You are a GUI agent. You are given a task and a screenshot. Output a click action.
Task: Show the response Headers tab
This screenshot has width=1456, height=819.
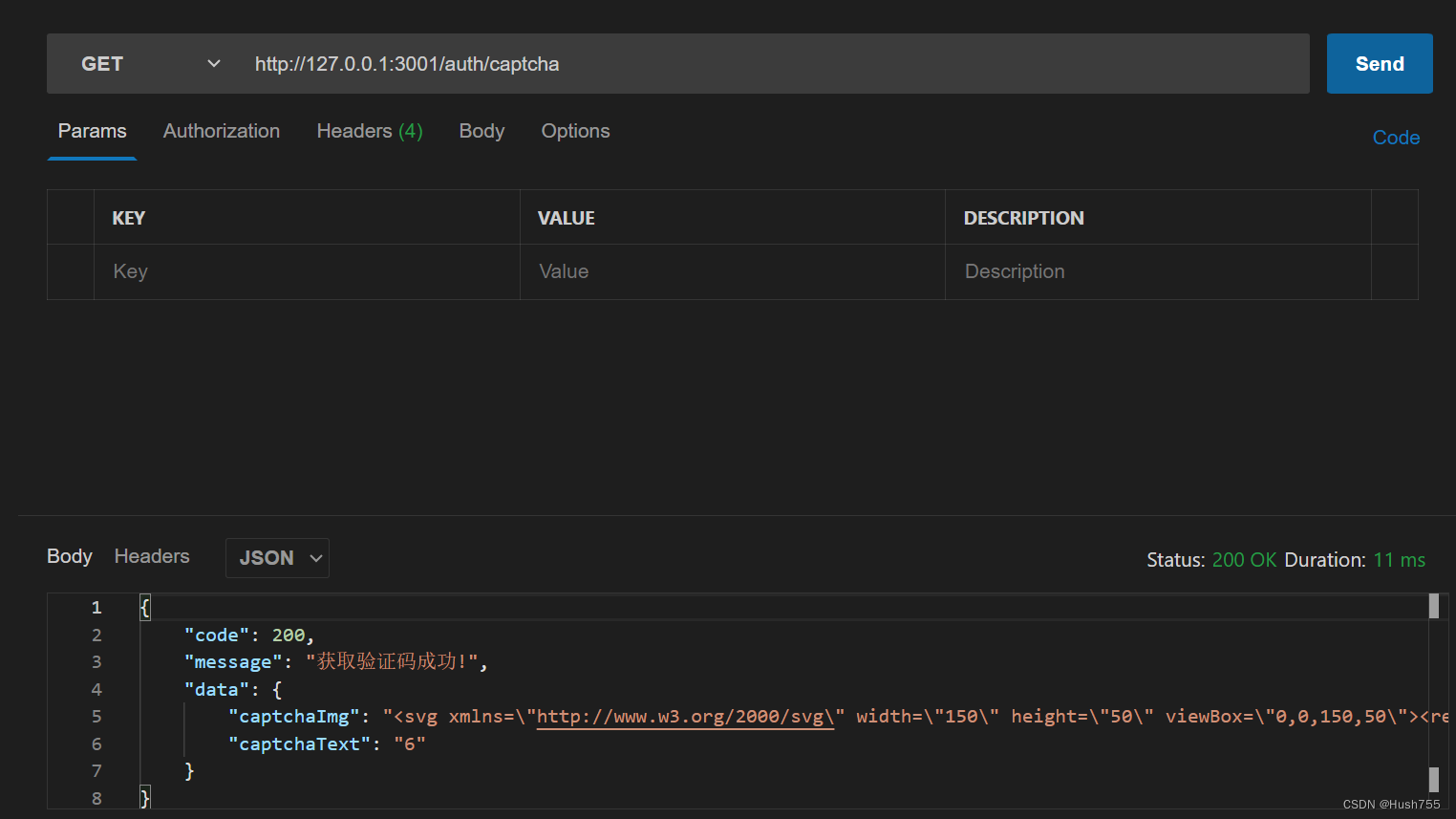(x=152, y=556)
